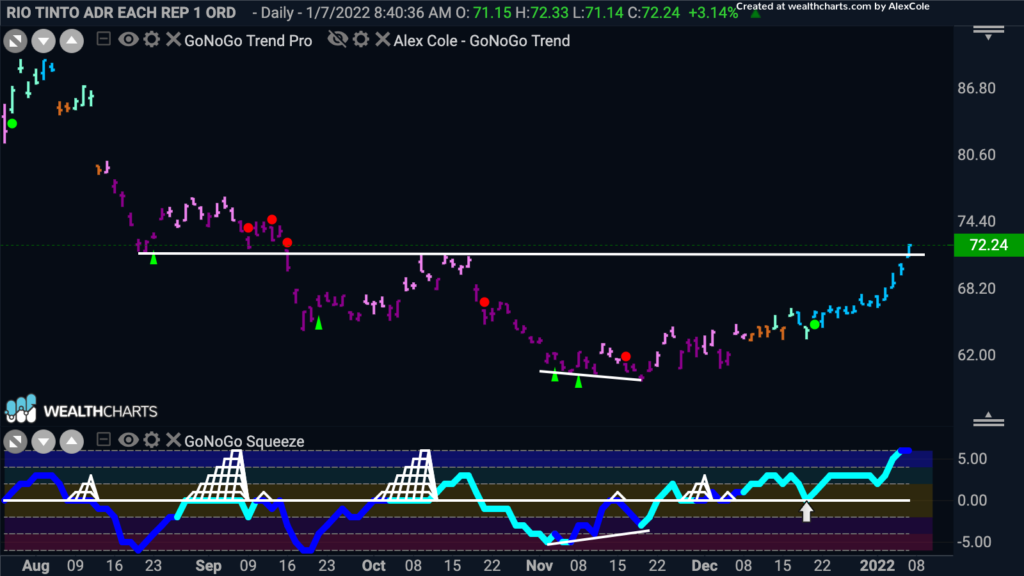Click the C:72.24 close value
The height and width of the screenshot is (576, 1024).
pos(654,12)
